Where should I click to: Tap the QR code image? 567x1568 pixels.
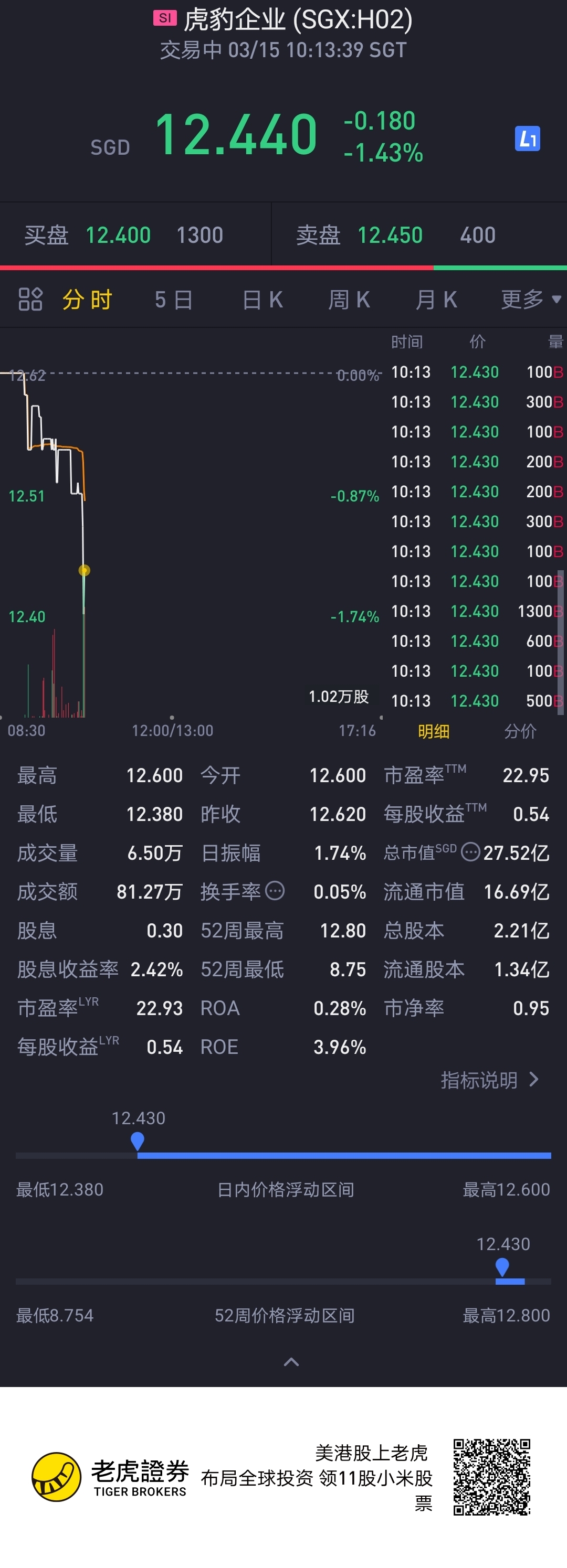(x=491, y=1477)
